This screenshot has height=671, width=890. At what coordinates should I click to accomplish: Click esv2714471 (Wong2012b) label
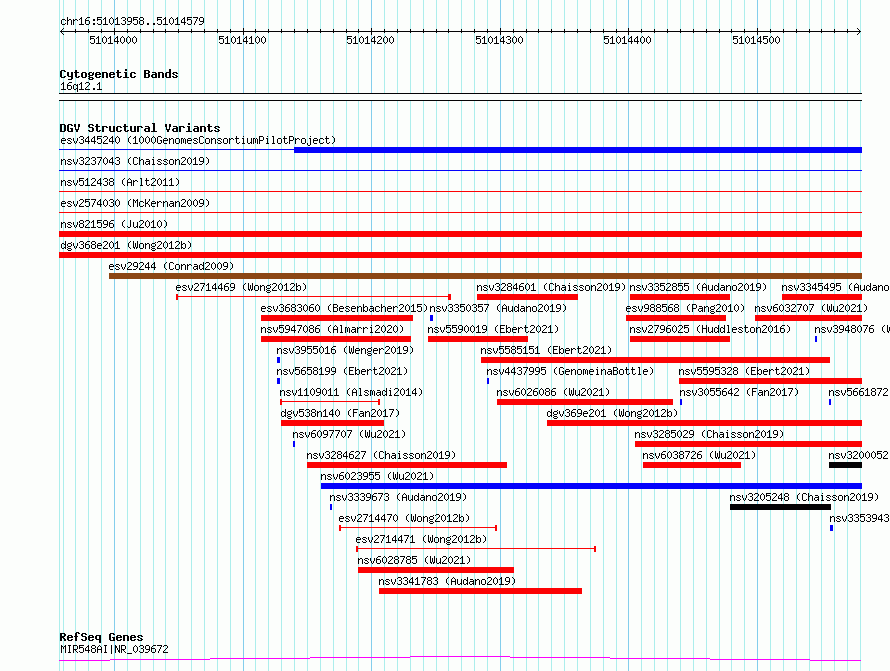(x=421, y=539)
